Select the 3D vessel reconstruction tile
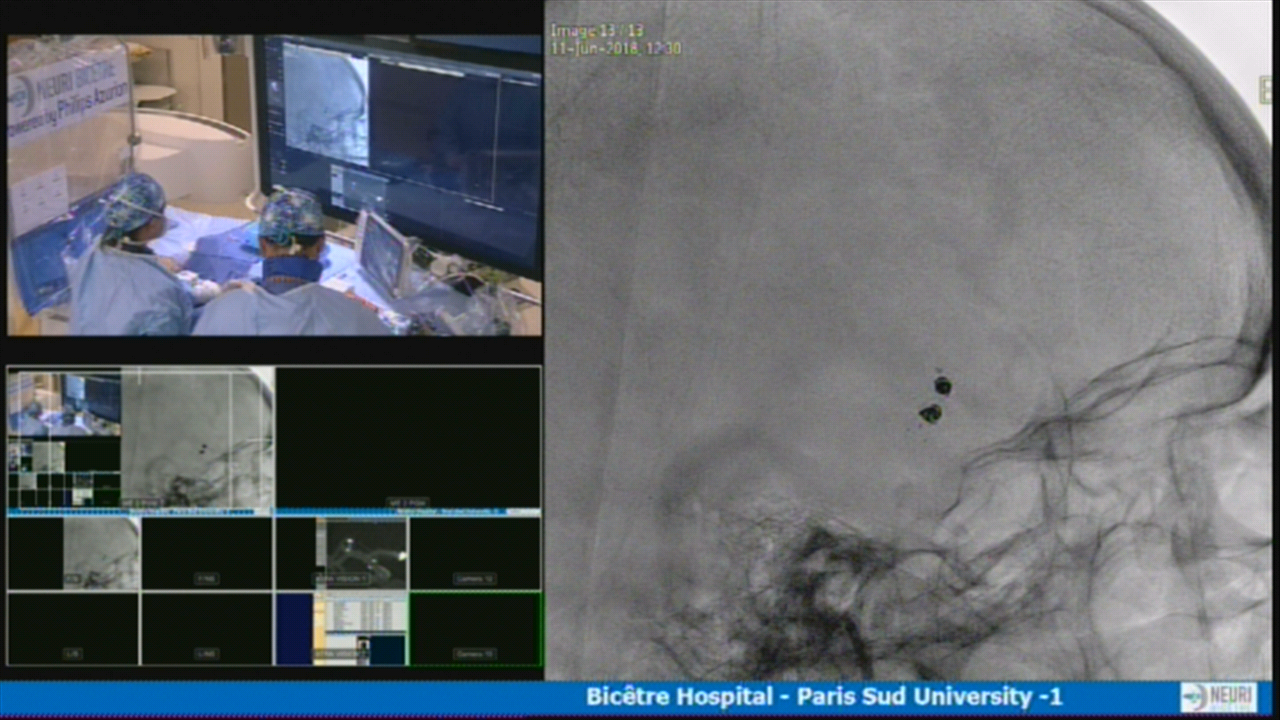The width and height of the screenshot is (1280, 720). (361, 552)
